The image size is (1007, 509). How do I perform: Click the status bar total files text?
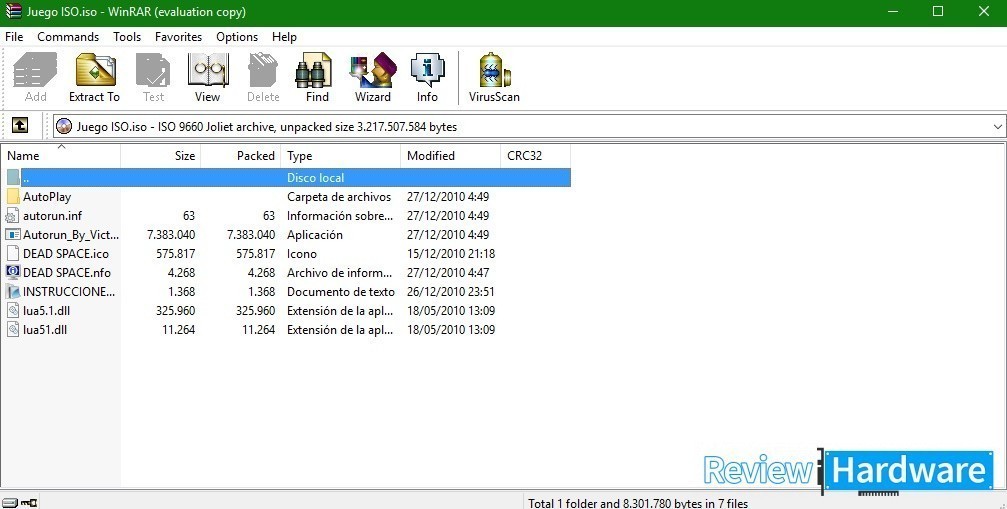[638, 503]
